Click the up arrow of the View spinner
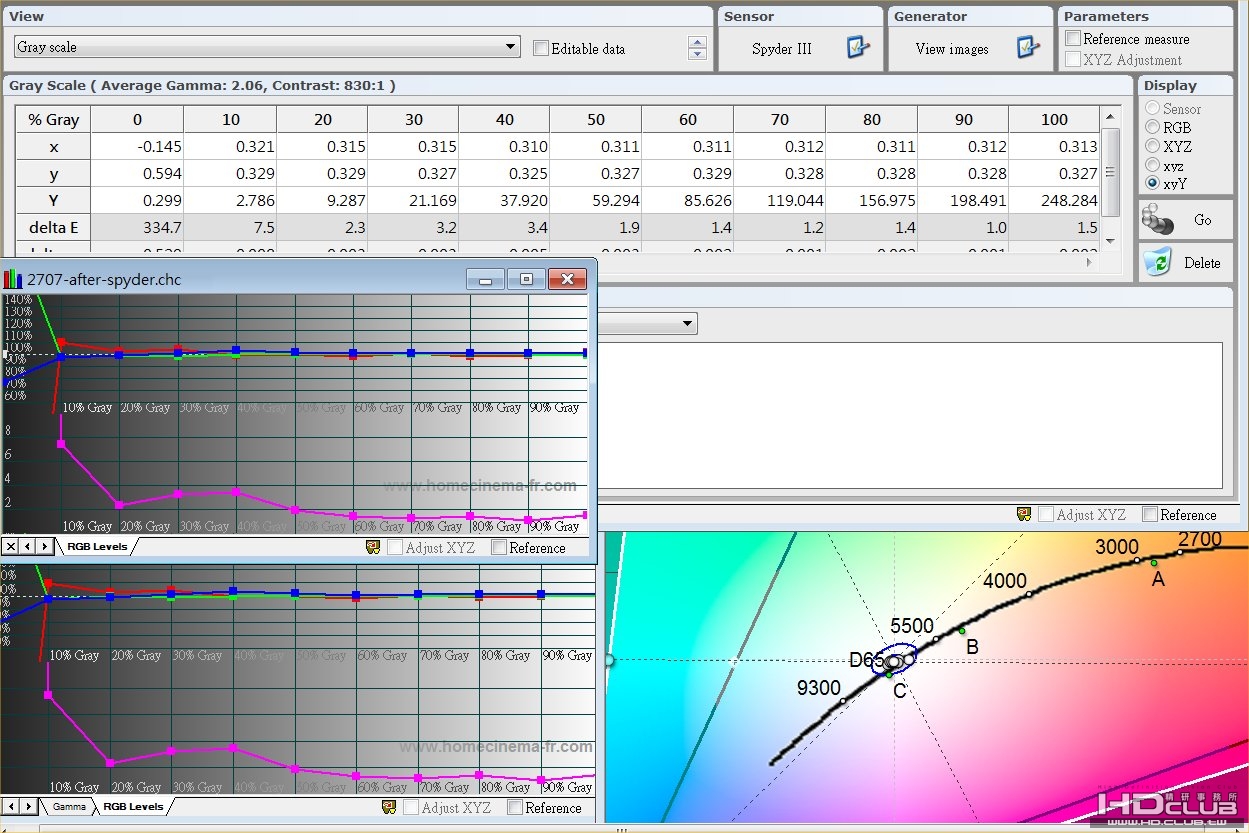Viewport: 1249px width, 833px height. click(x=698, y=42)
